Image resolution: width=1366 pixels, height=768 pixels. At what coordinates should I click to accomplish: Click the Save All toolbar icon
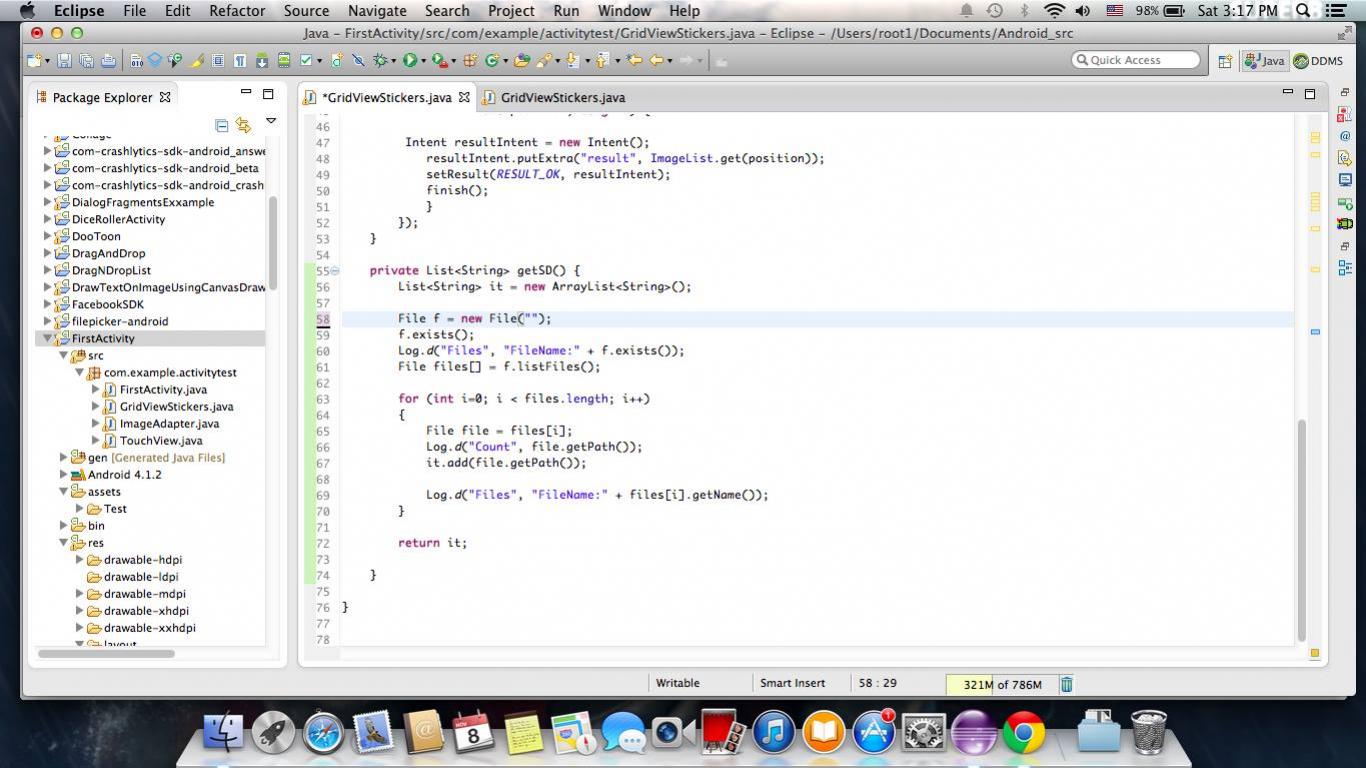(86, 60)
